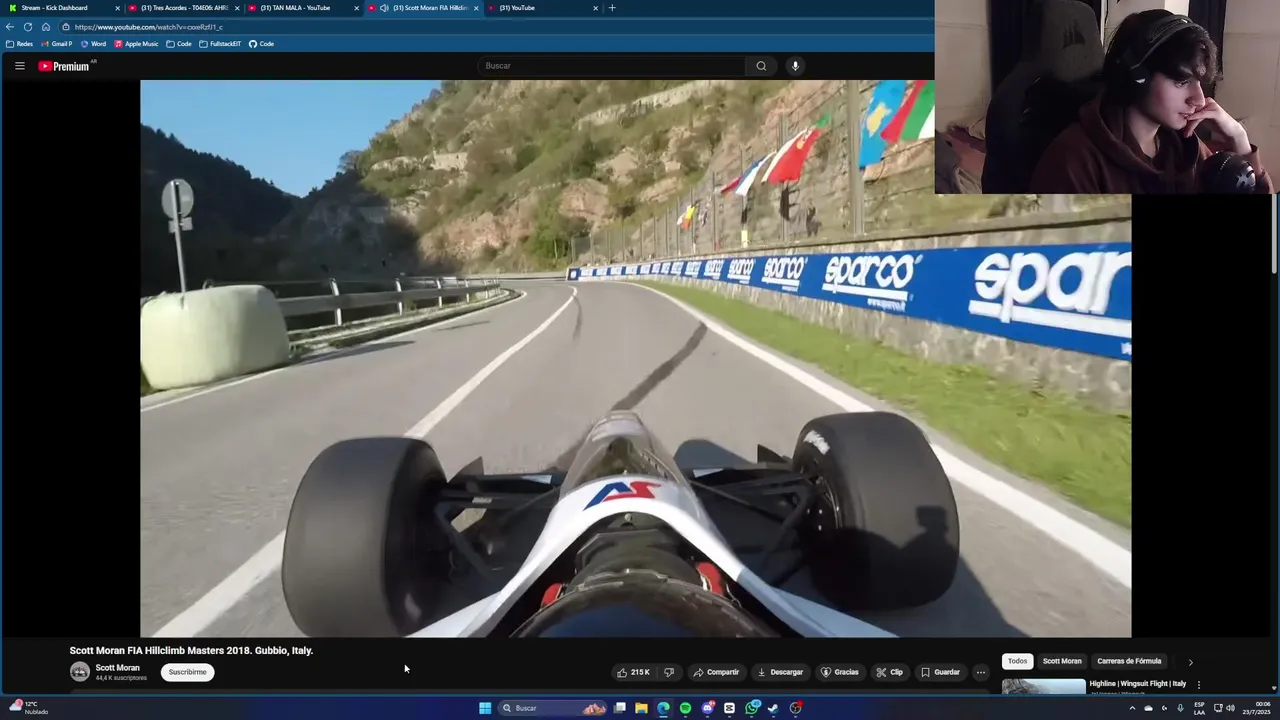
Task: Open the FullstackEIT bookmarks folder
Action: pos(221,44)
